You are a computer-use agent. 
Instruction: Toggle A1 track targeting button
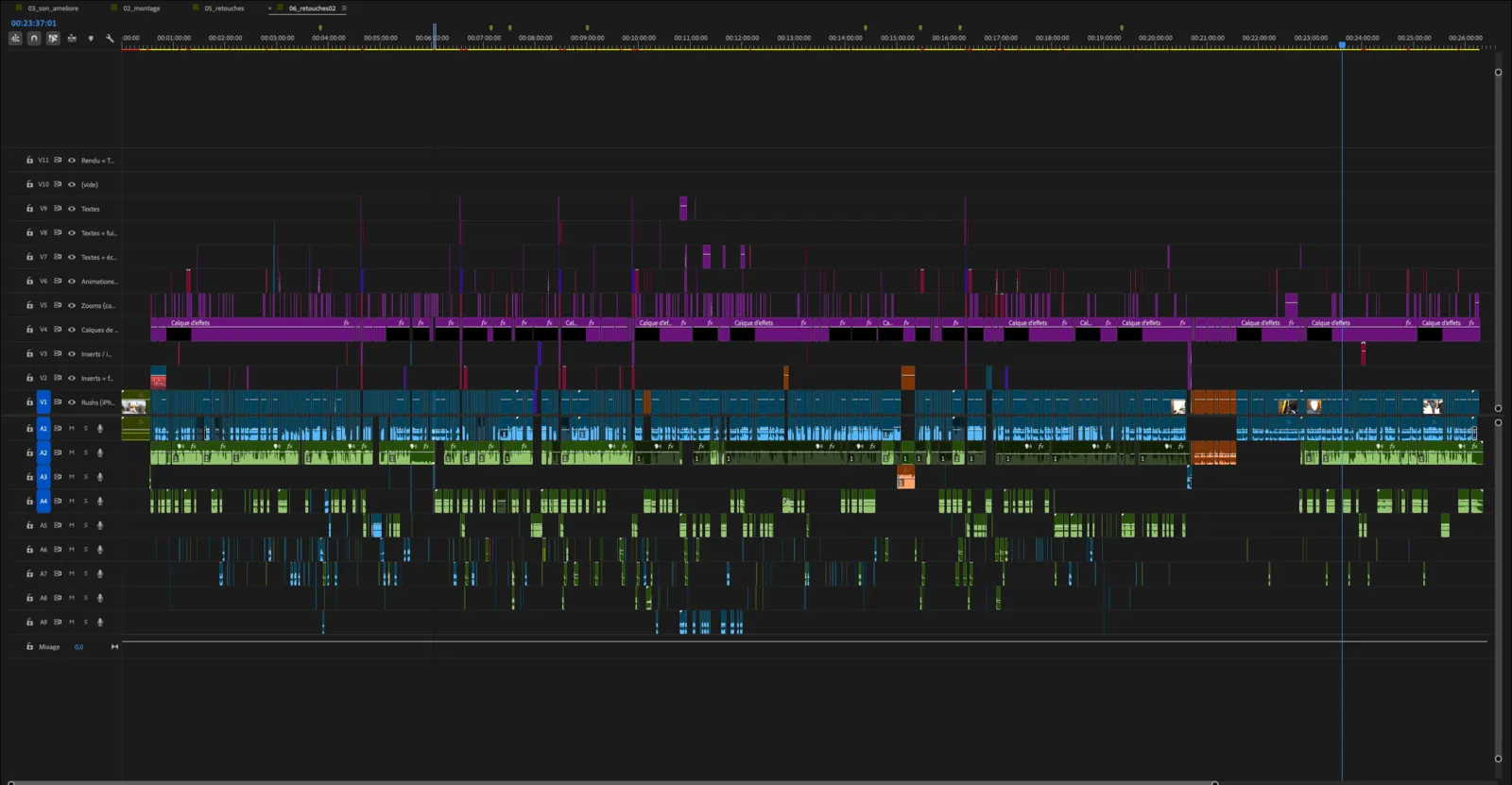click(x=43, y=429)
